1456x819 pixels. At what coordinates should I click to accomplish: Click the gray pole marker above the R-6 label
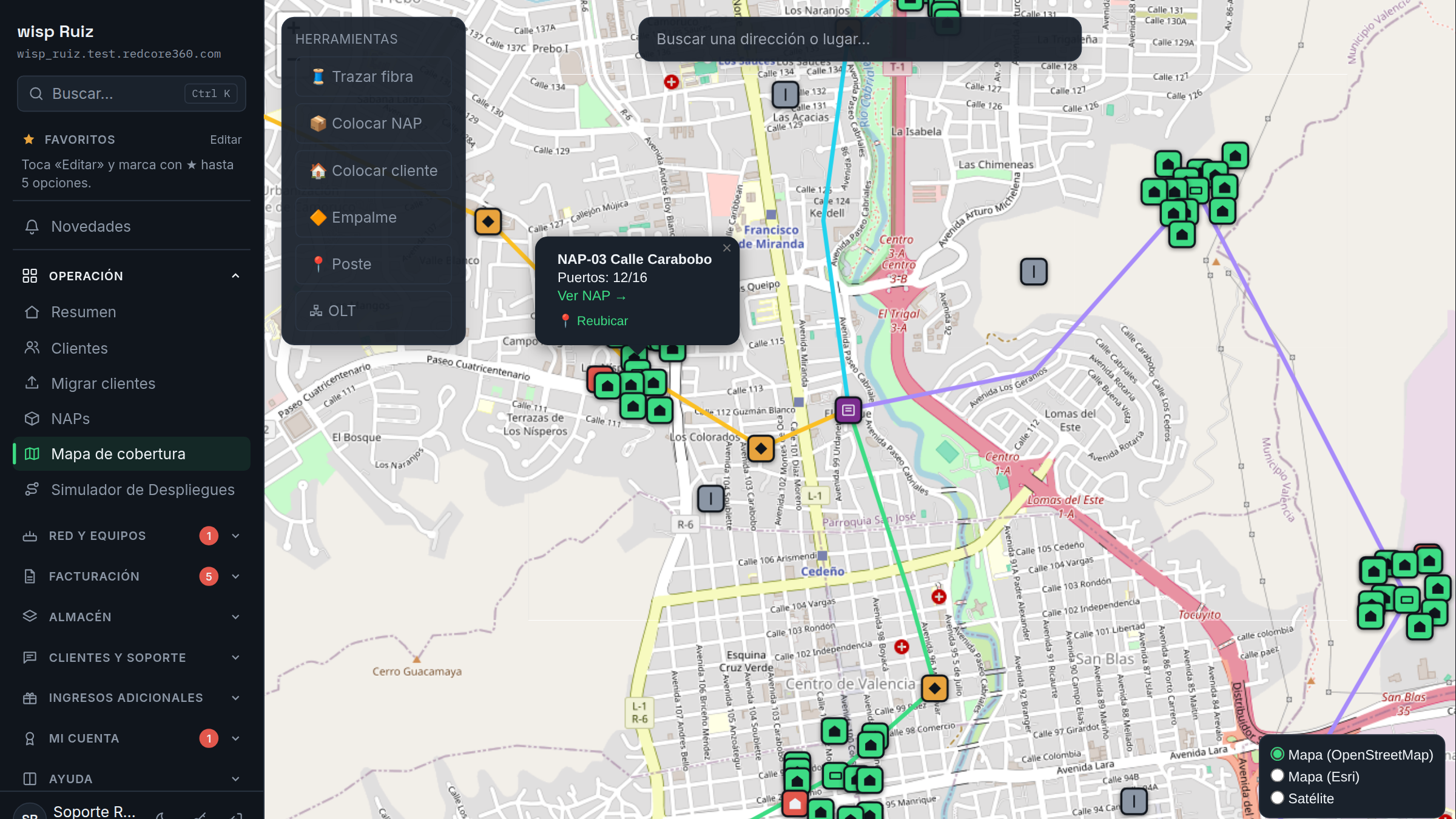(x=710, y=499)
